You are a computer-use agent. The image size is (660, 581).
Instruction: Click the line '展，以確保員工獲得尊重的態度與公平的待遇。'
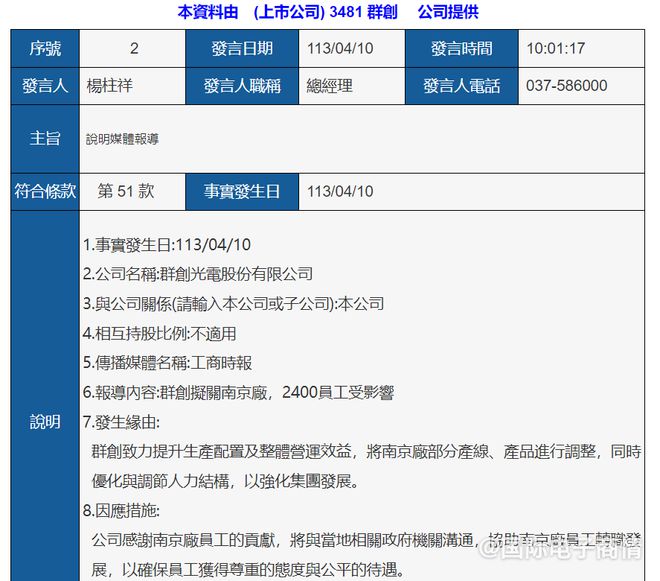pos(248,570)
